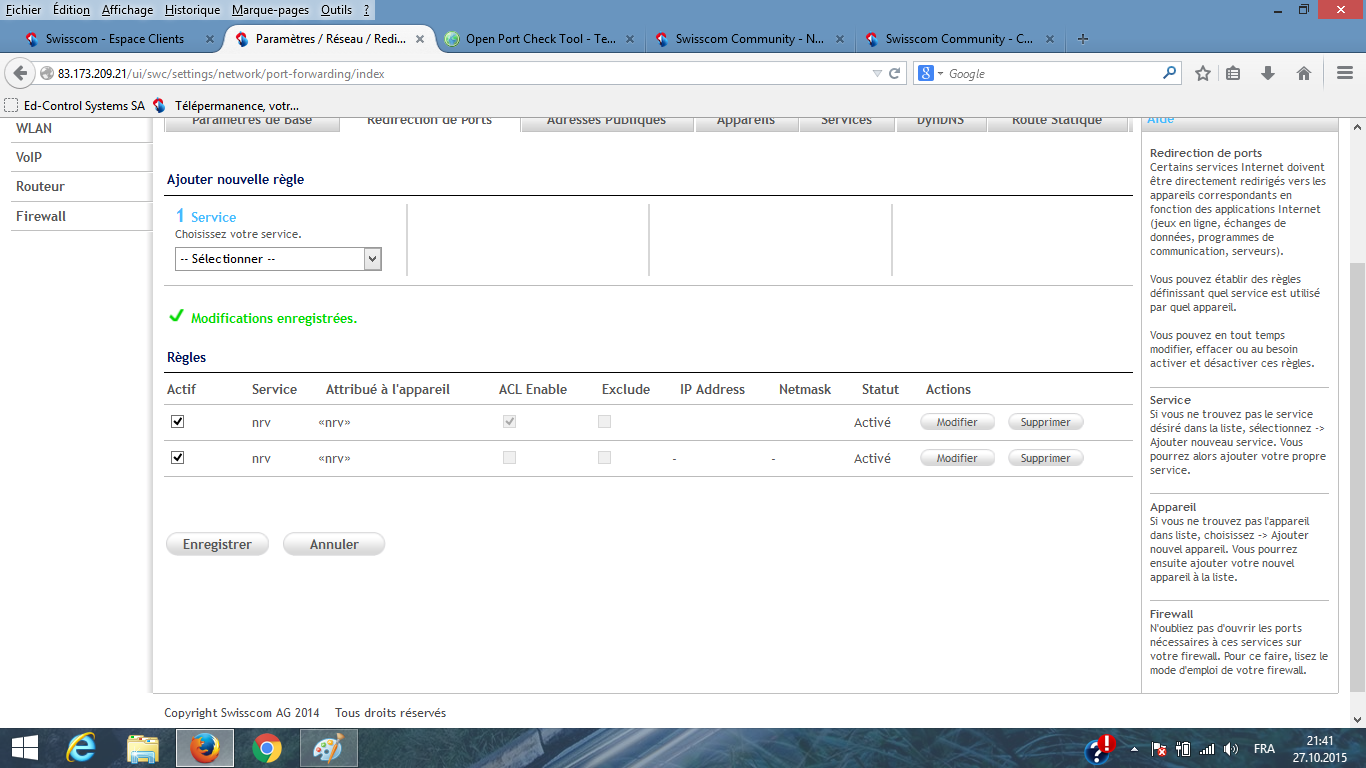Uncheck Actif for the first nrv rule
The width and height of the screenshot is (1366, 768).
(x=177, y=422)
